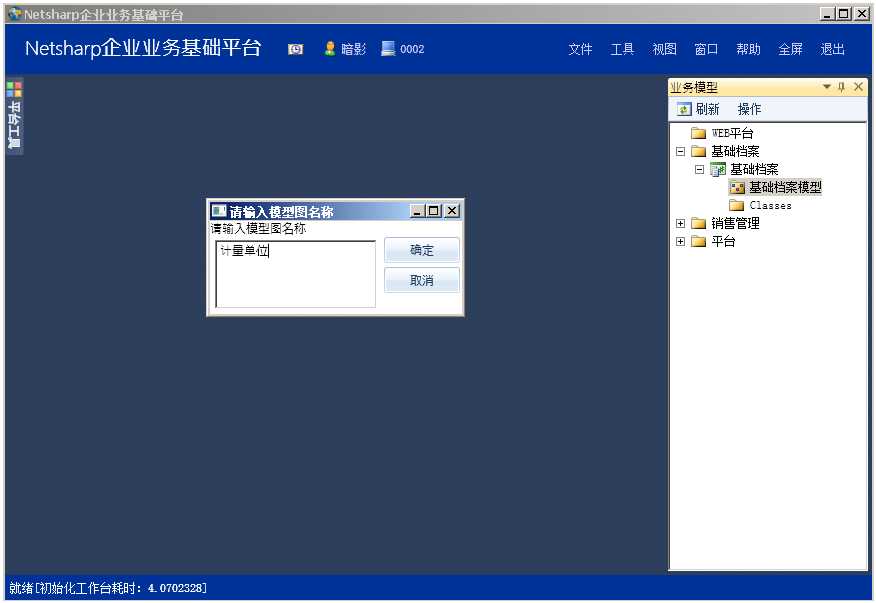Maximize the 请输入模型图名称 dialog
The height and width of the screenshot is (603, 876).
tap(434, 211)
